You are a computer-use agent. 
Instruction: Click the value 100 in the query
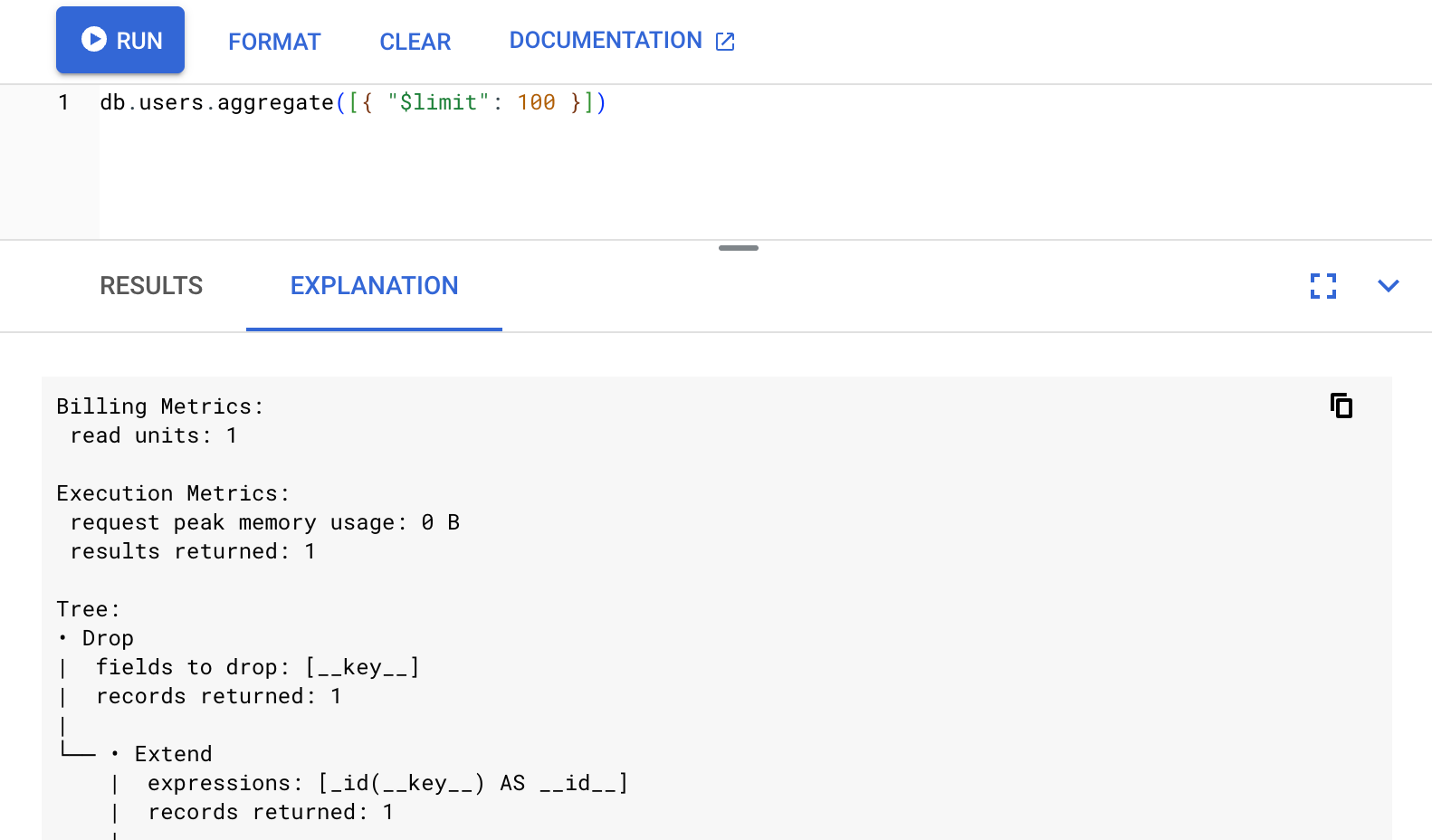coord(536,103)
